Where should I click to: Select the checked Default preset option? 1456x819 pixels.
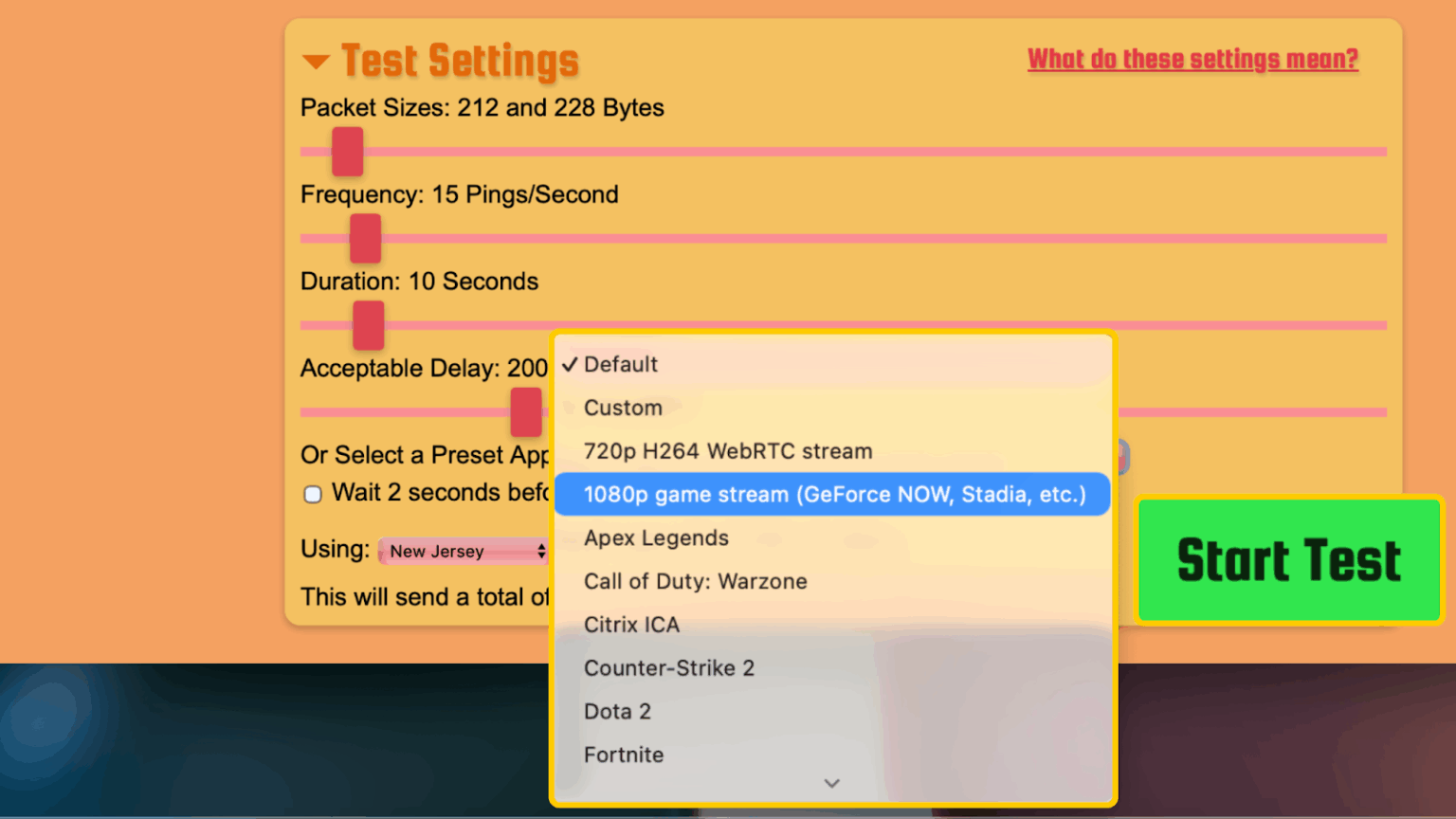point(621,365)
